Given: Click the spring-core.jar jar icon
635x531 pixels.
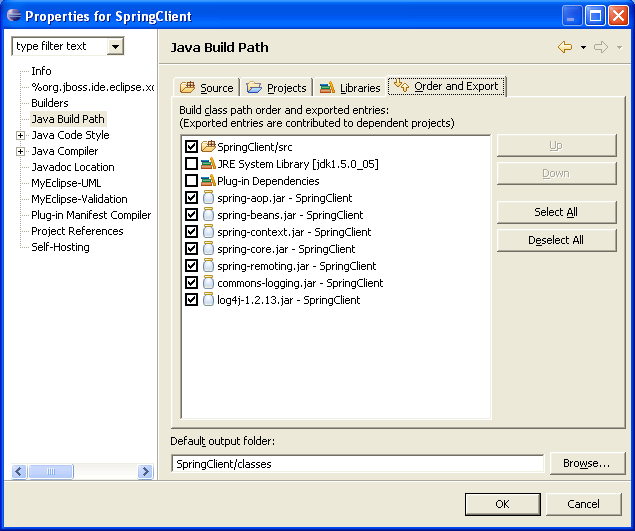Looking at the screenshot, I should 208,248.
